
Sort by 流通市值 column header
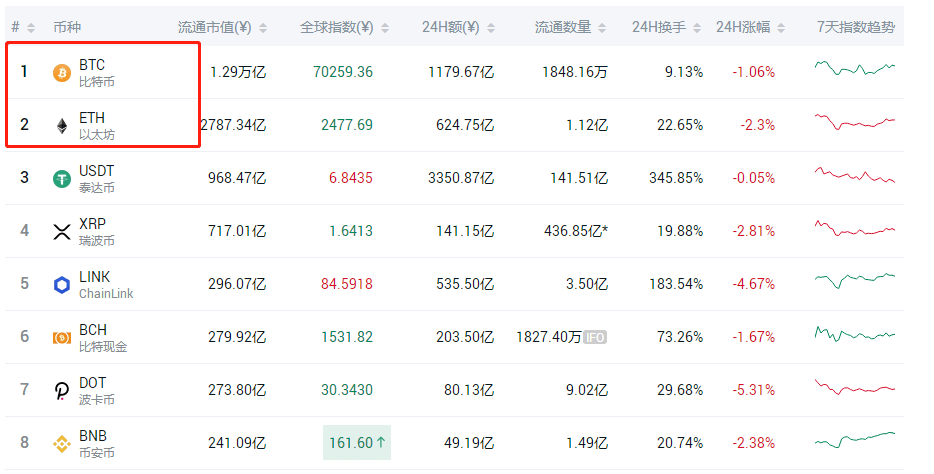222,27
